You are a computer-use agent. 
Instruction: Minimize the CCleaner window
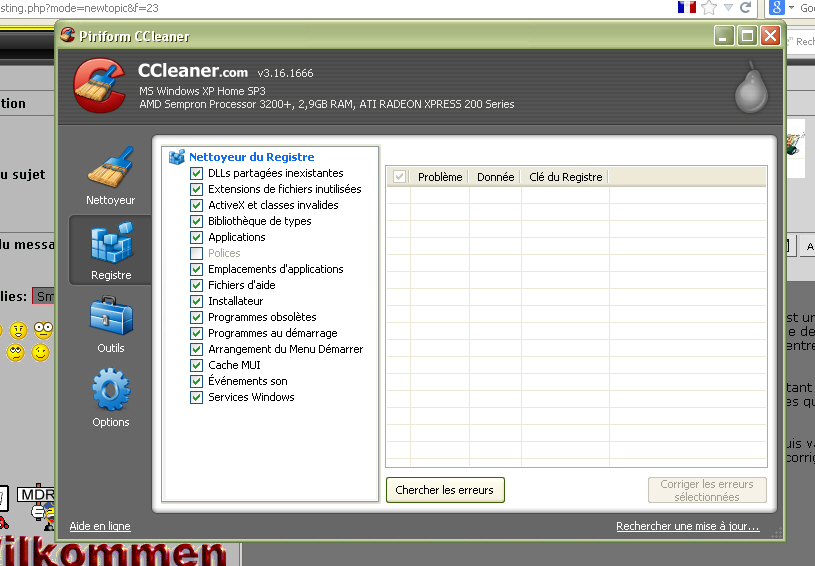coord(724,36)
